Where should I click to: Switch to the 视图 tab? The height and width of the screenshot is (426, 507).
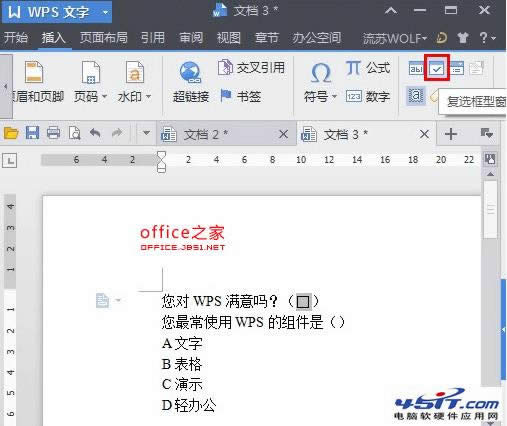point(229,38)
